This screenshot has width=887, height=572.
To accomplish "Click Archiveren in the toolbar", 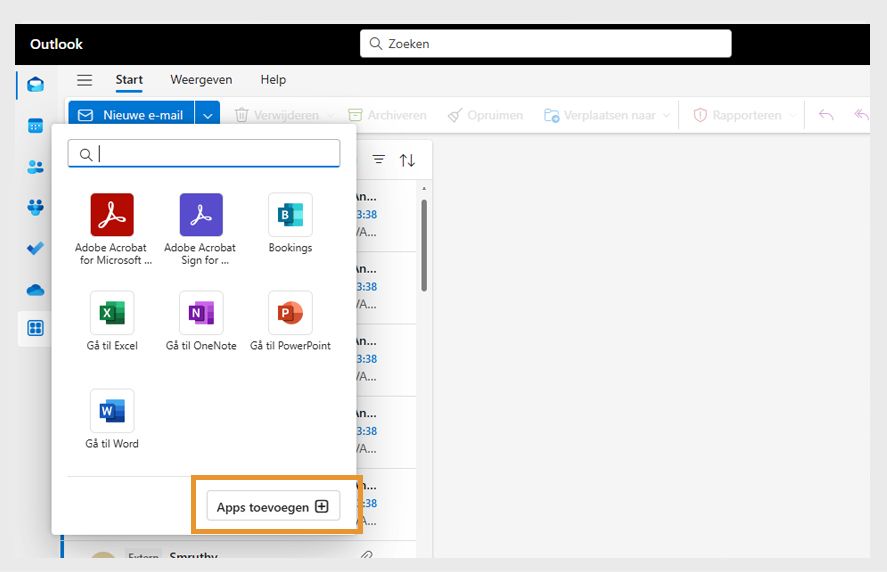I will click(387, 115).
